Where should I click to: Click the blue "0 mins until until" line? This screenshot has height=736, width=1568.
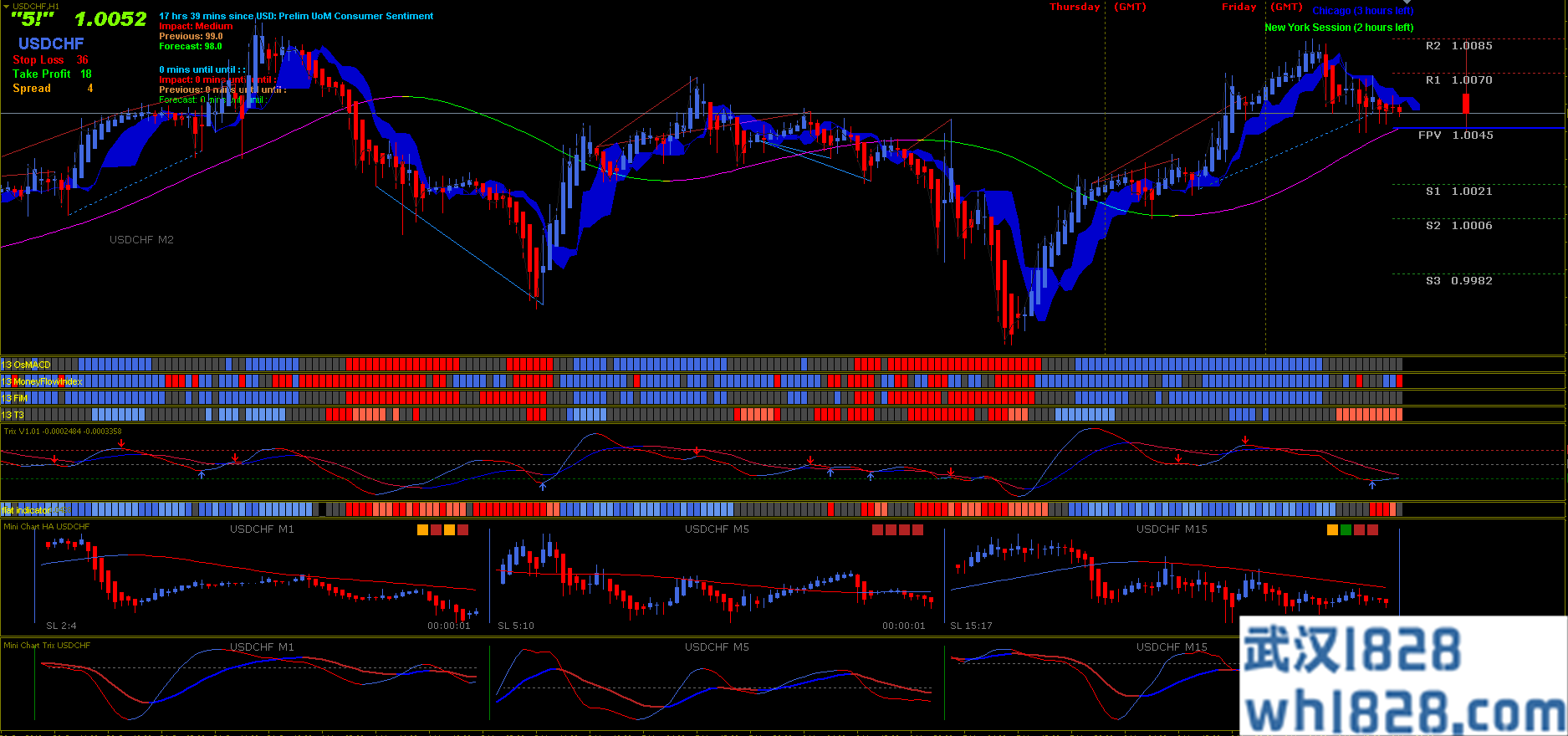(202, 69)
